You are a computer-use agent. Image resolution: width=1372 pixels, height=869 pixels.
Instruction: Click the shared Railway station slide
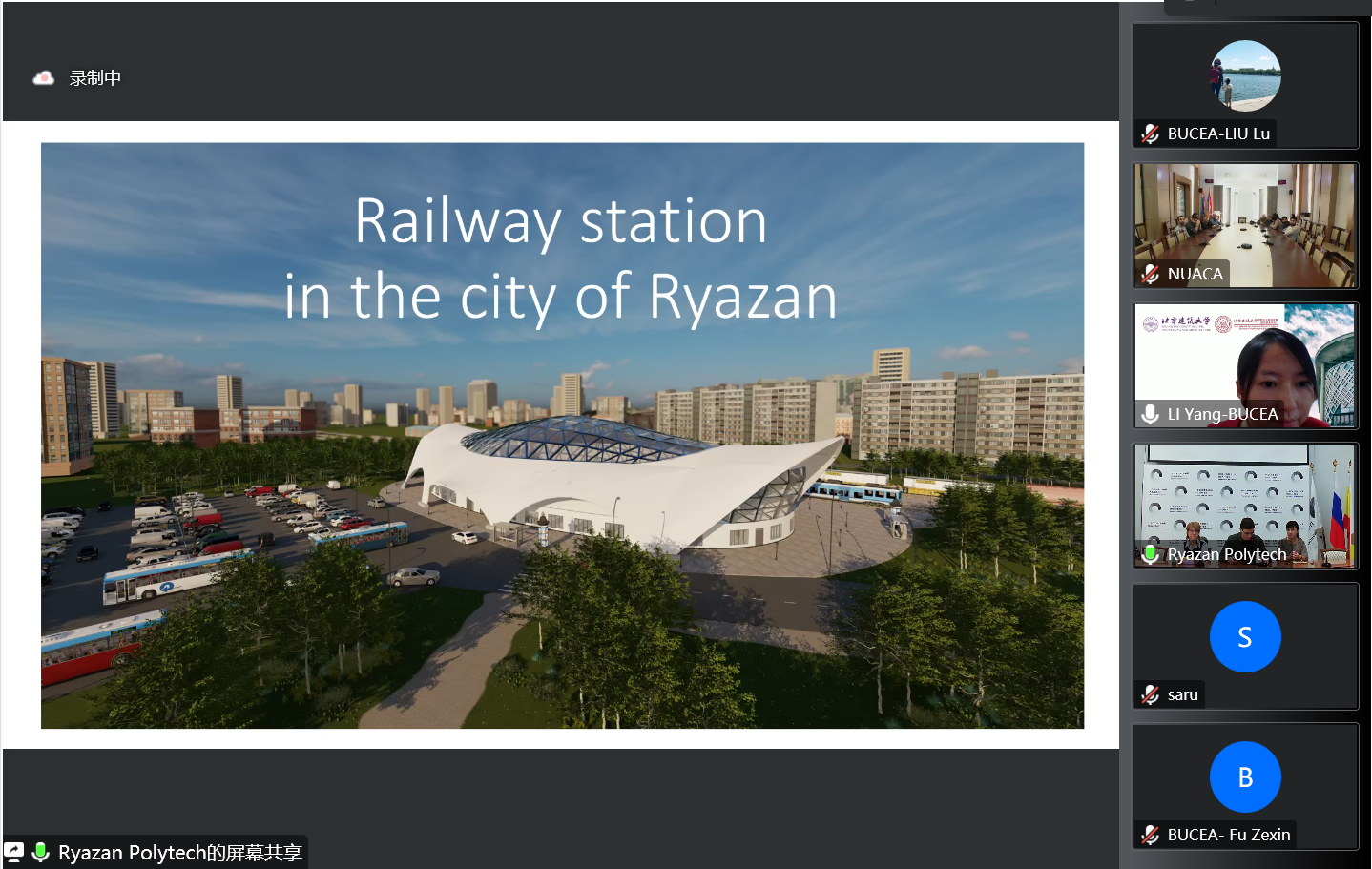click(562, 435)
